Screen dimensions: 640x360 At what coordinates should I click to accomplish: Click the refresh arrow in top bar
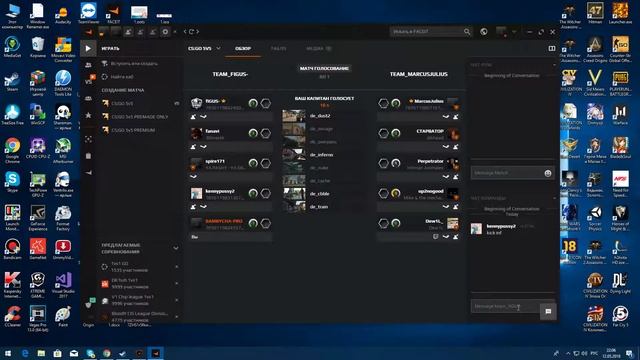192,31
